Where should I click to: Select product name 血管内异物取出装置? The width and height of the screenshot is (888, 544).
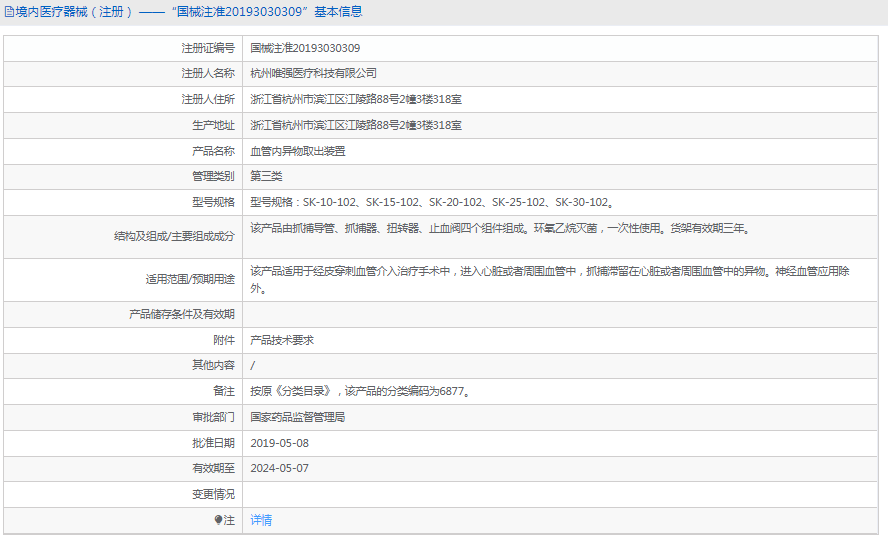point(298,151)
